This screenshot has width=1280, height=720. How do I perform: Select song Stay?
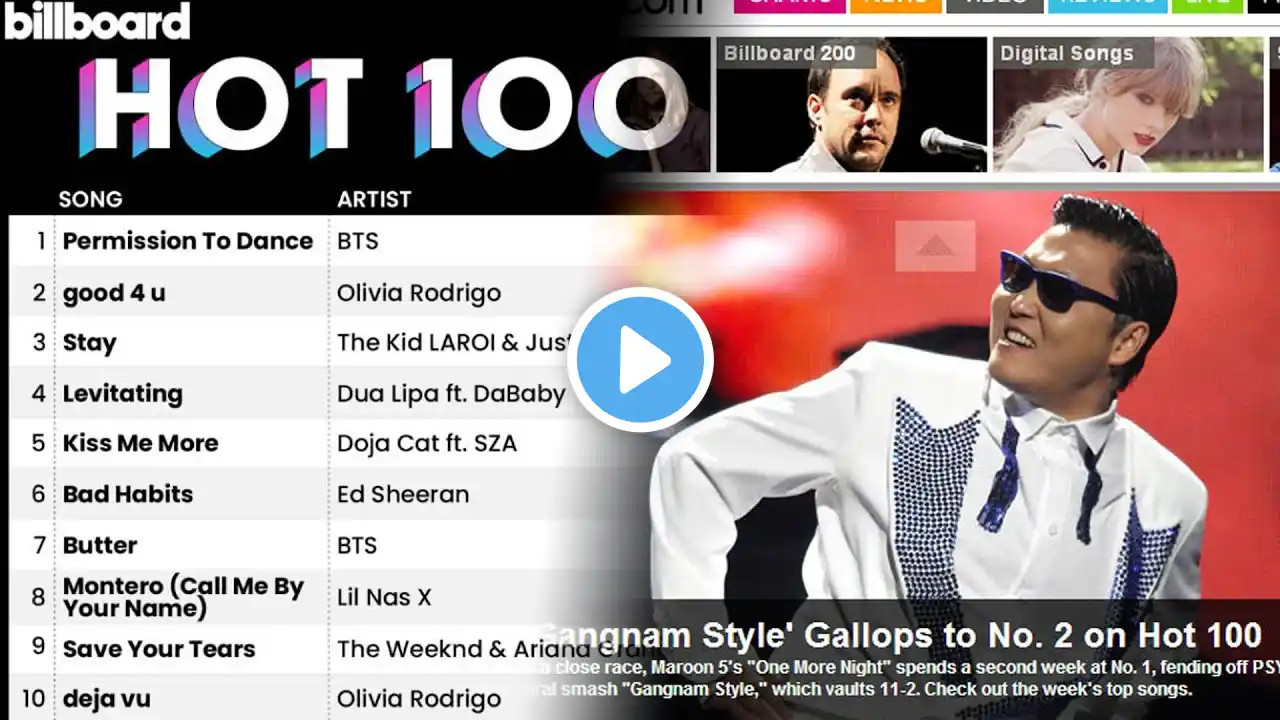pyautogui.click(x=89, y=343)
